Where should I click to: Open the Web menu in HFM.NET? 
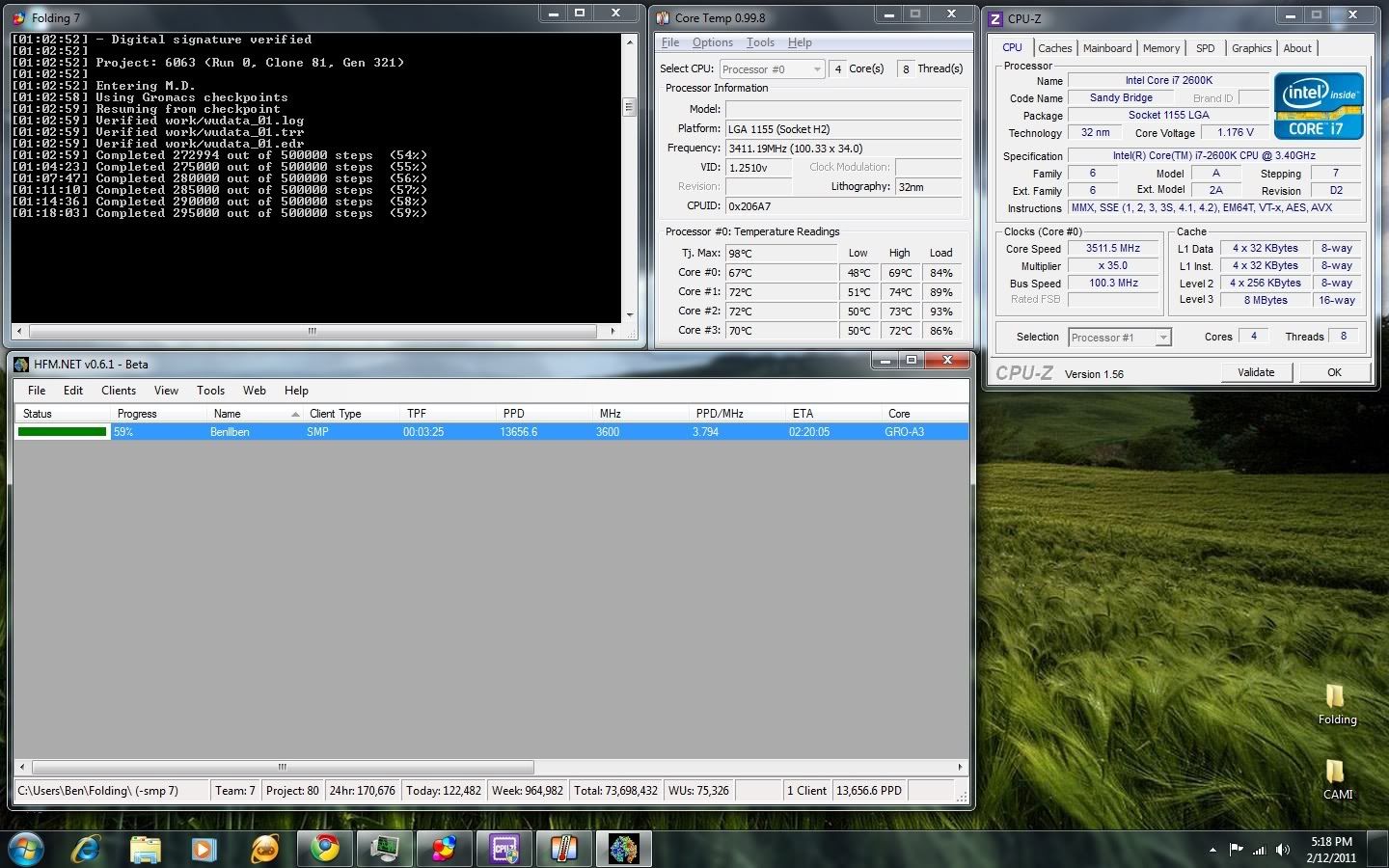[255, 391]
